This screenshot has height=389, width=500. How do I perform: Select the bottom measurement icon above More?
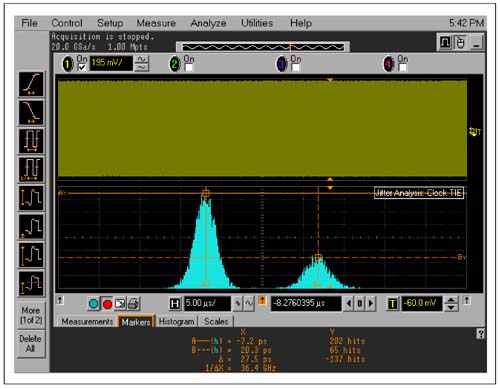[31, 284]
